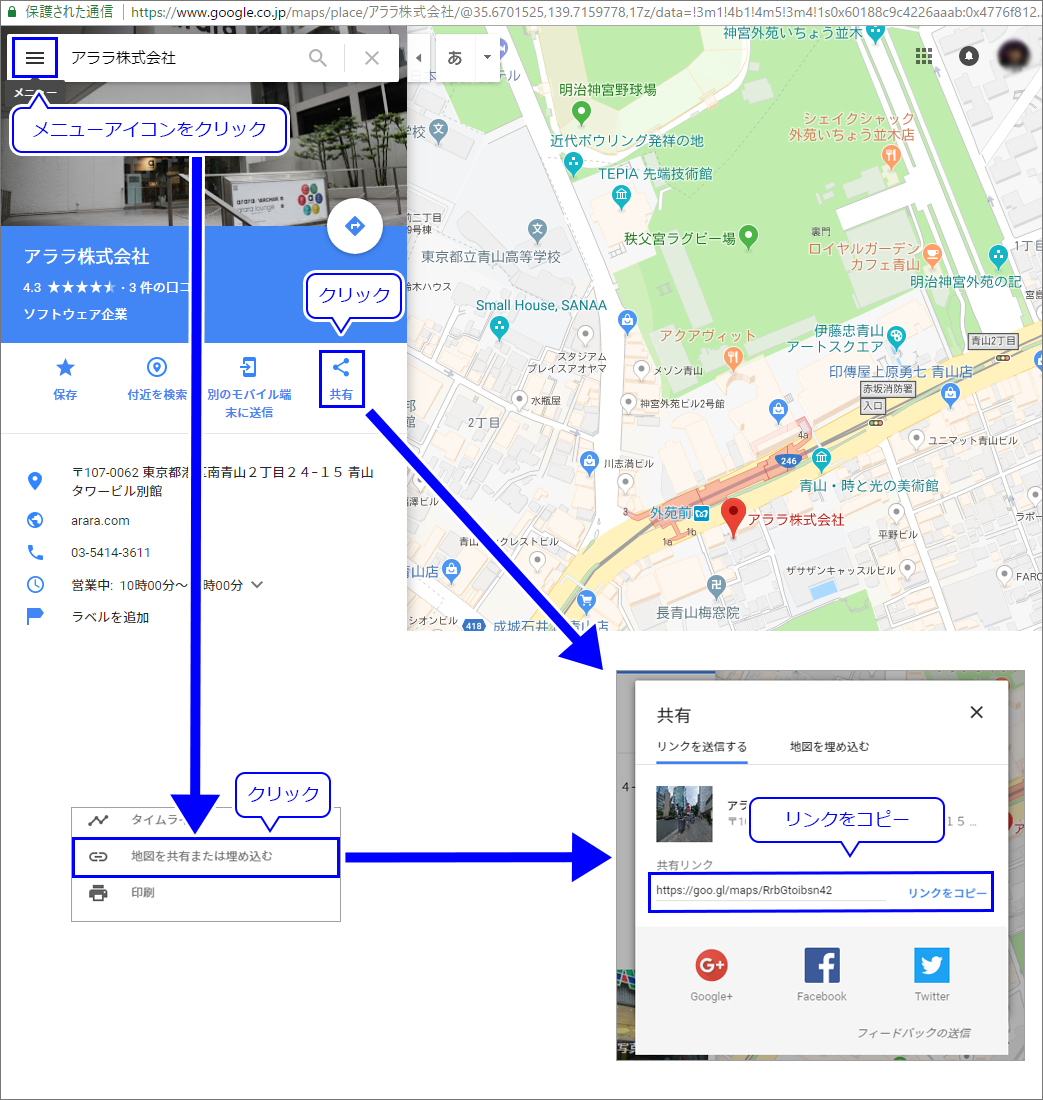Click the TEPIA 先端技術館 museum marker
The height and width of the screenshot is (1100, 1043).
(x=621, y=197)
